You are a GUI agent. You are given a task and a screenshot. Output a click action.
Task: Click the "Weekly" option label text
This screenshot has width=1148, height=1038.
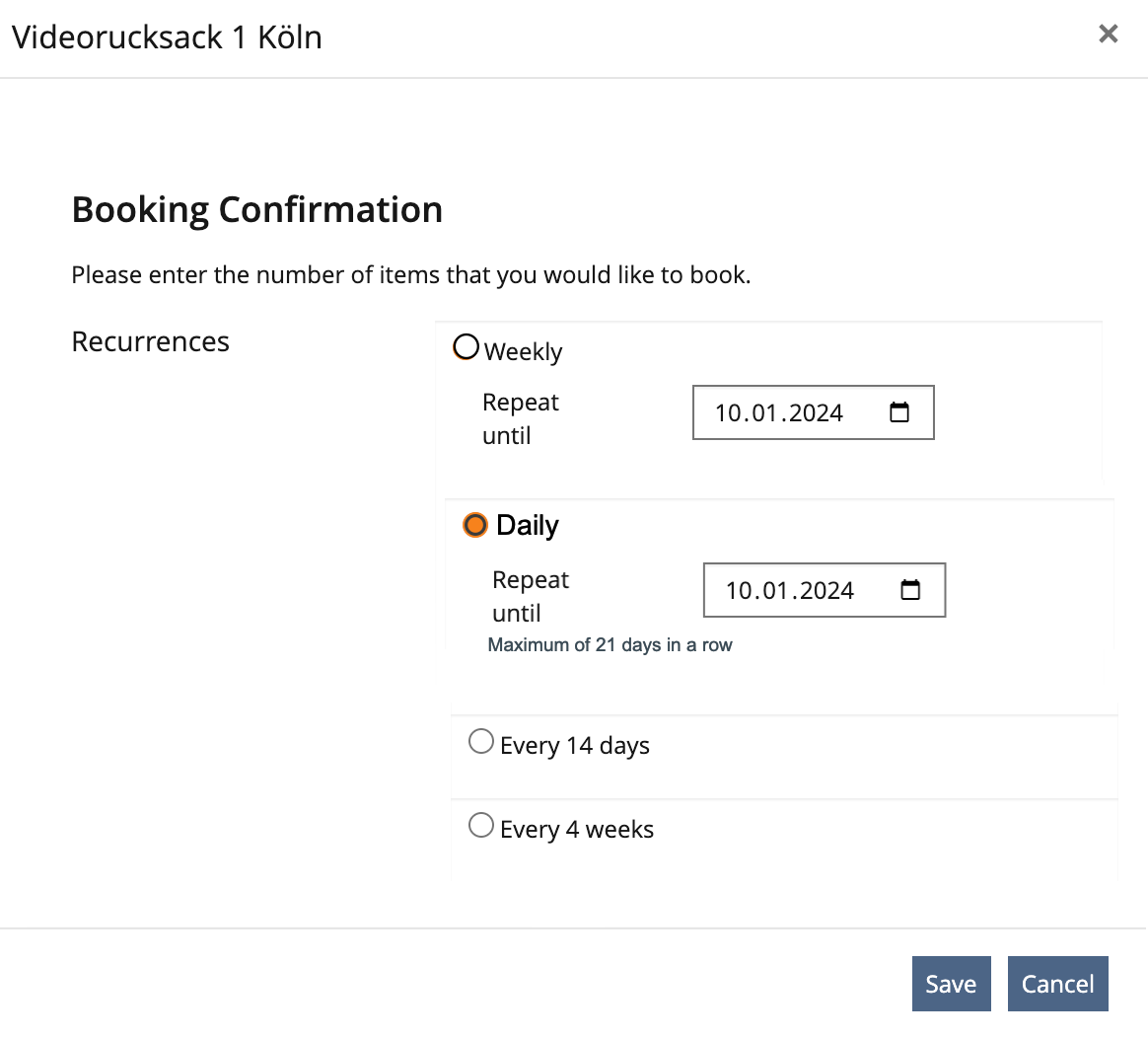524,352
